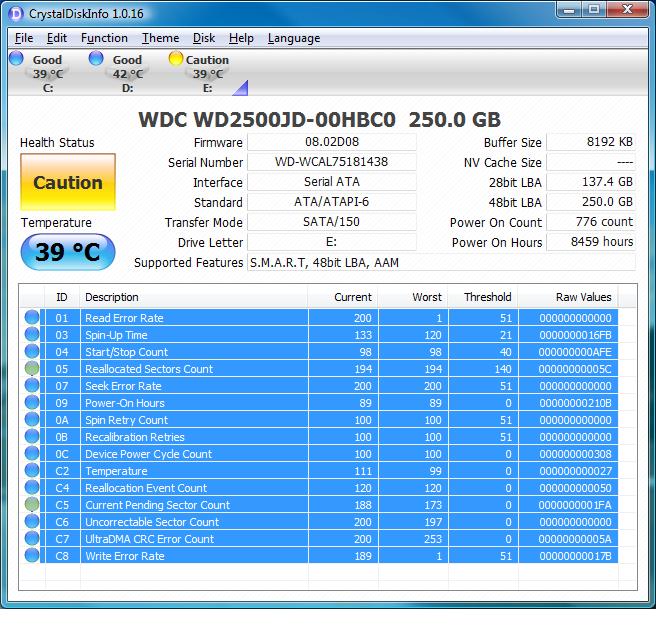The width and height of the screenshot is (656, 625).
Task: Select the Current Pending Sector Count description
Action: pos(157,505)
